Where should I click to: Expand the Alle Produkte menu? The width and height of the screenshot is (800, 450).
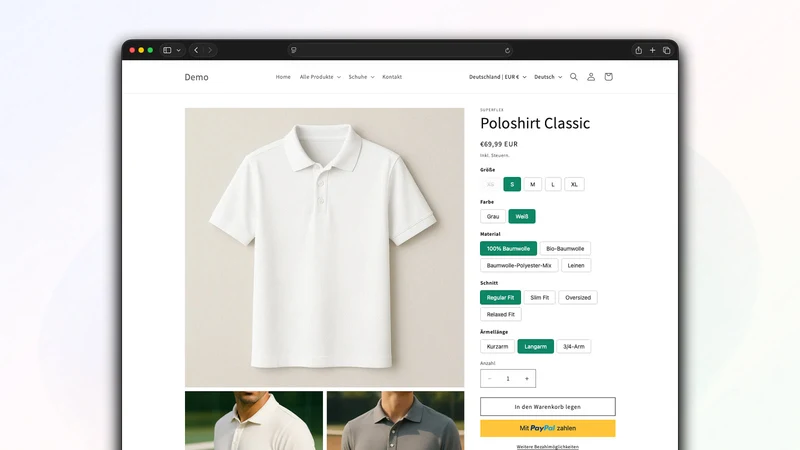tap(320, 77)
